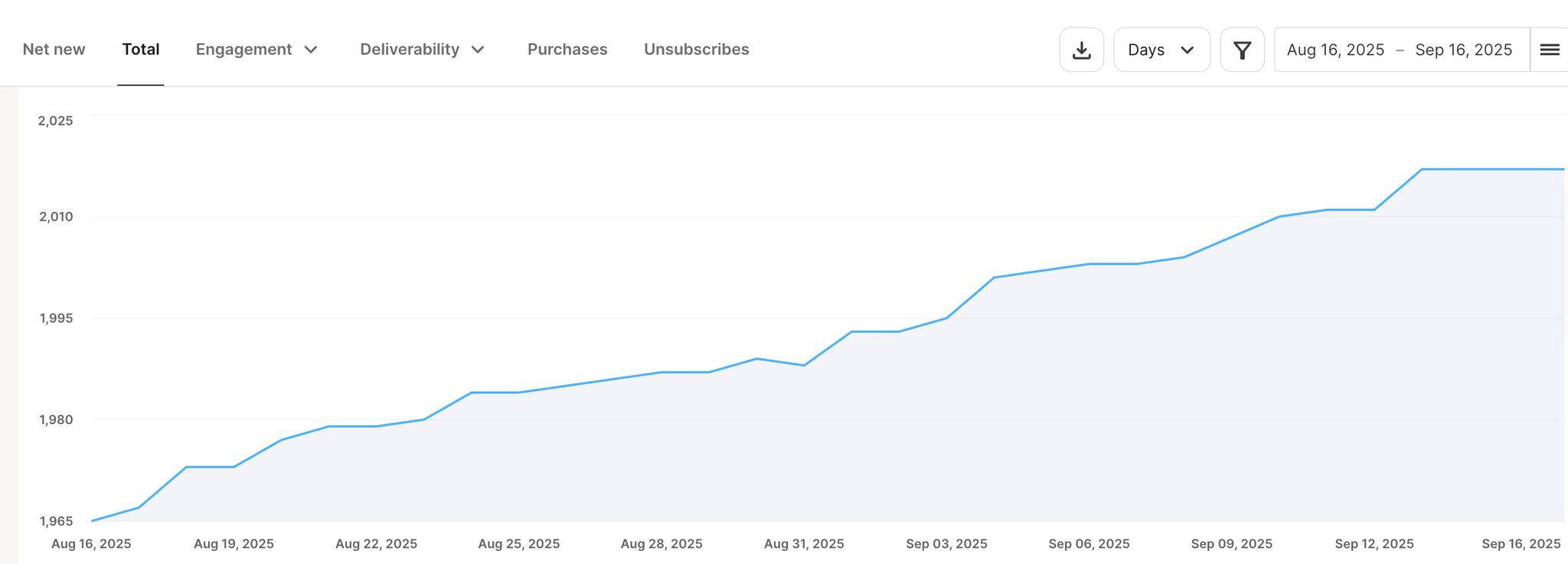Screen dimensions: 1568x564
Task: Change the end date Sep 16, 2025
Action: click(x=1463, y=50)
